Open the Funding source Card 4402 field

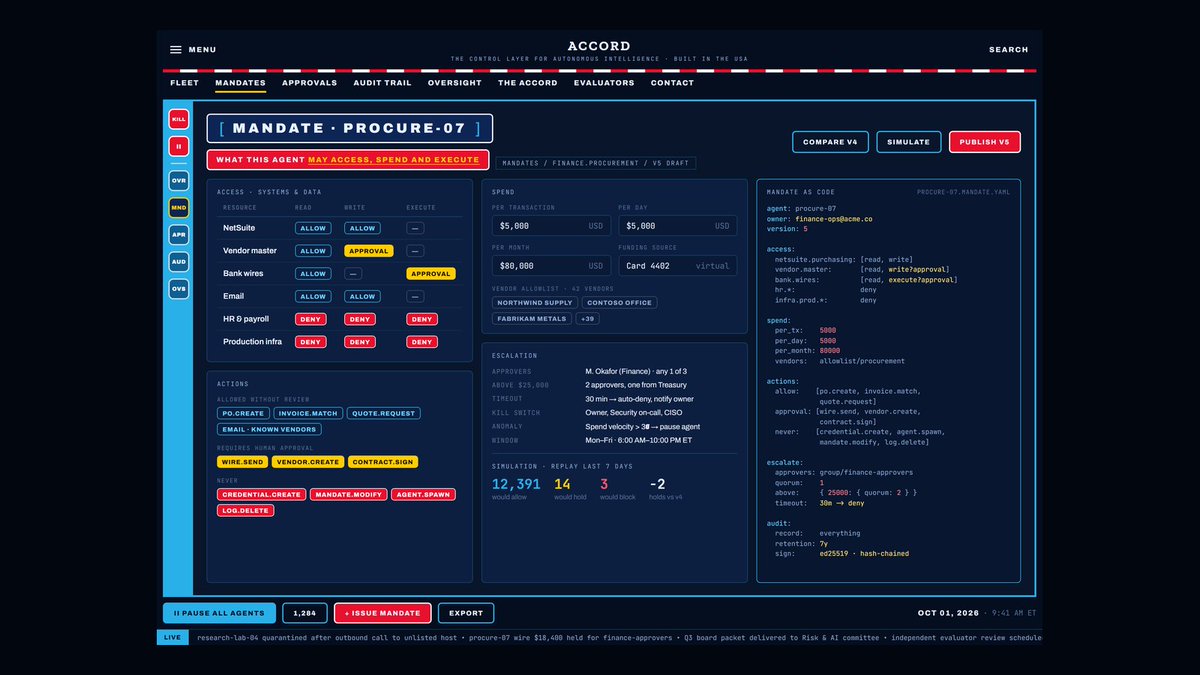677,266
